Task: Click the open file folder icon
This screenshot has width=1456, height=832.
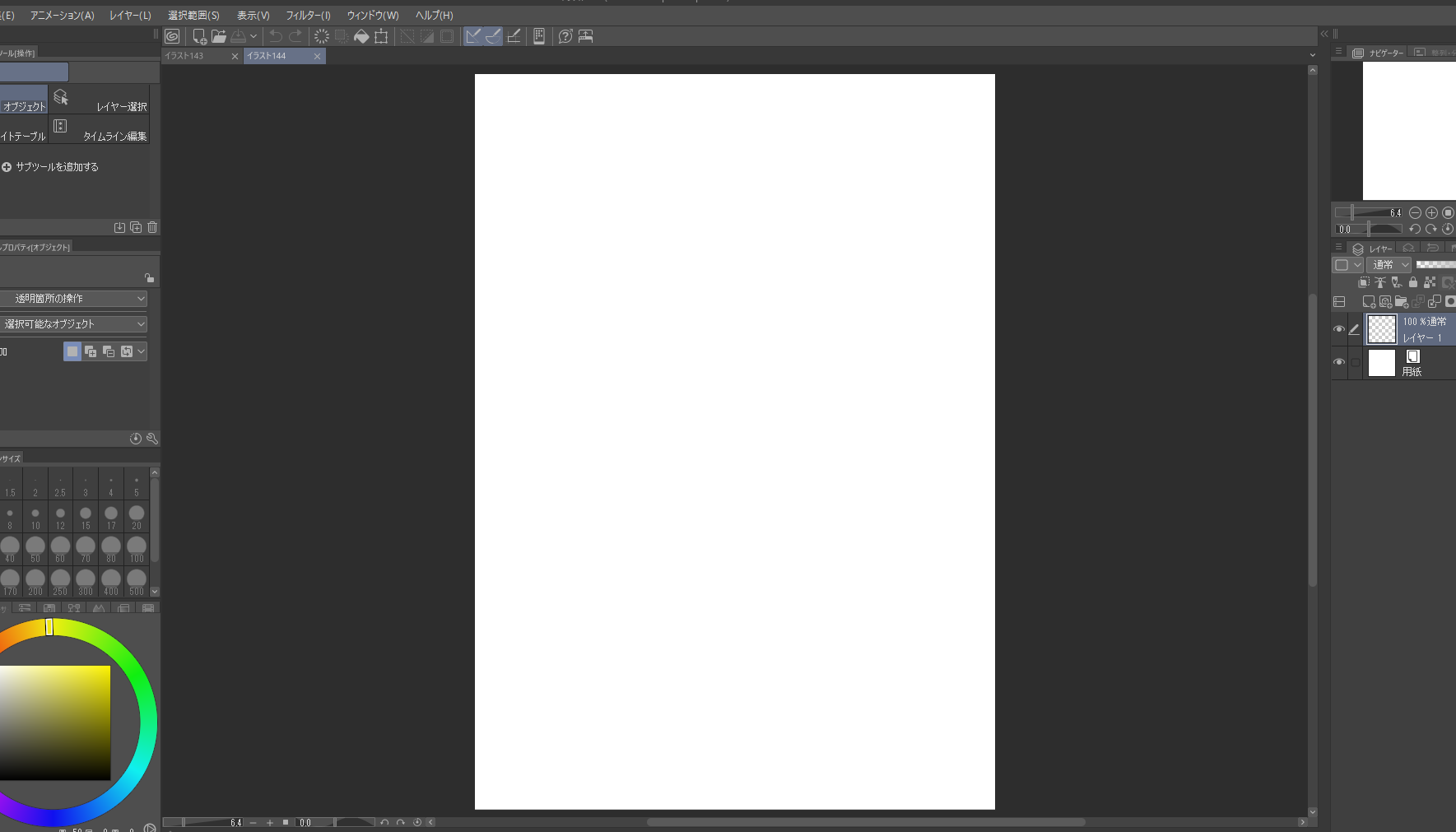Action: point(218,36)
